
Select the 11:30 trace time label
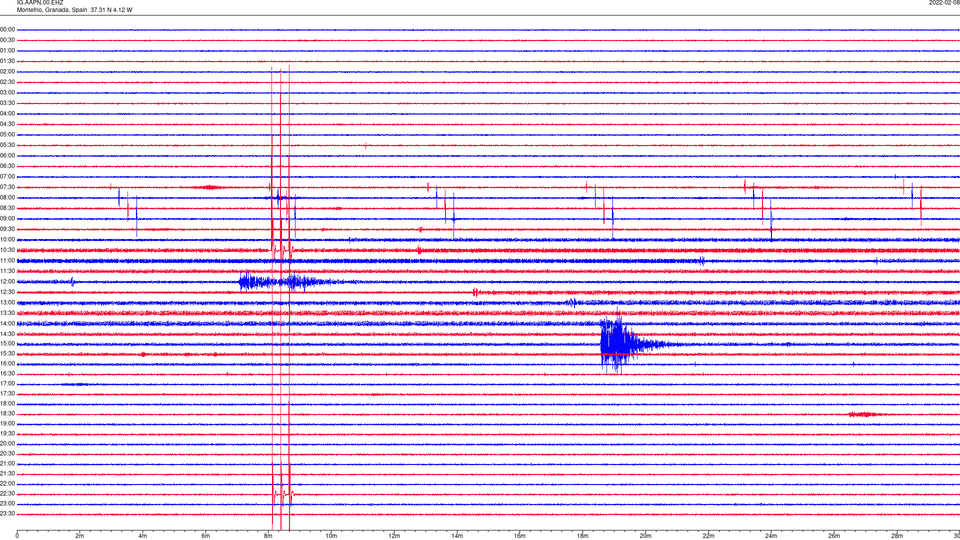coord(7,271)
